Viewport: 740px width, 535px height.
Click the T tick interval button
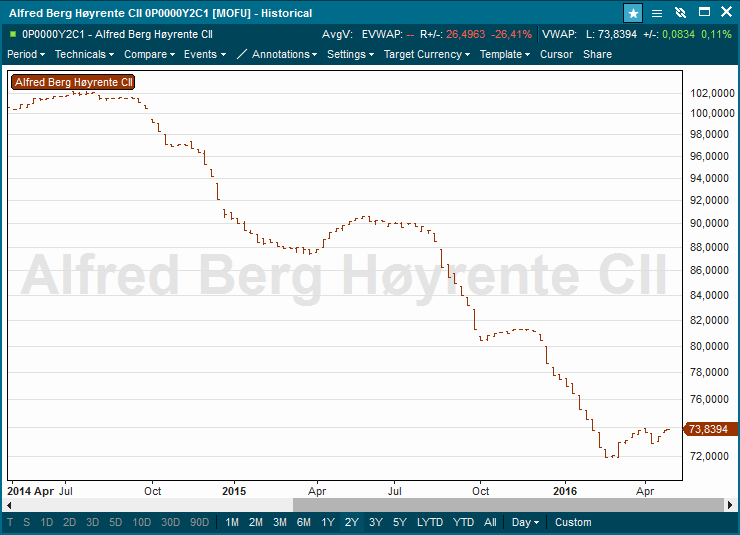pos(10,522)
